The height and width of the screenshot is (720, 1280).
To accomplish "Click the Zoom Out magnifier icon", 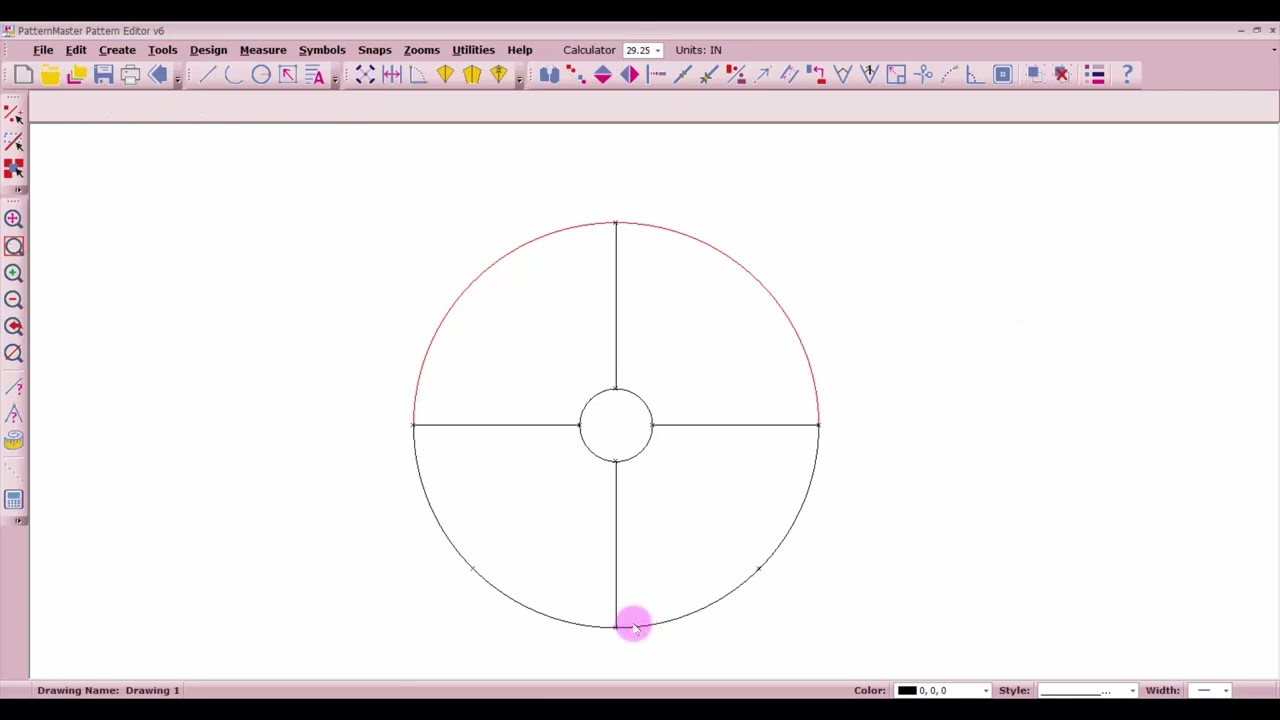I will pos(14,300).
